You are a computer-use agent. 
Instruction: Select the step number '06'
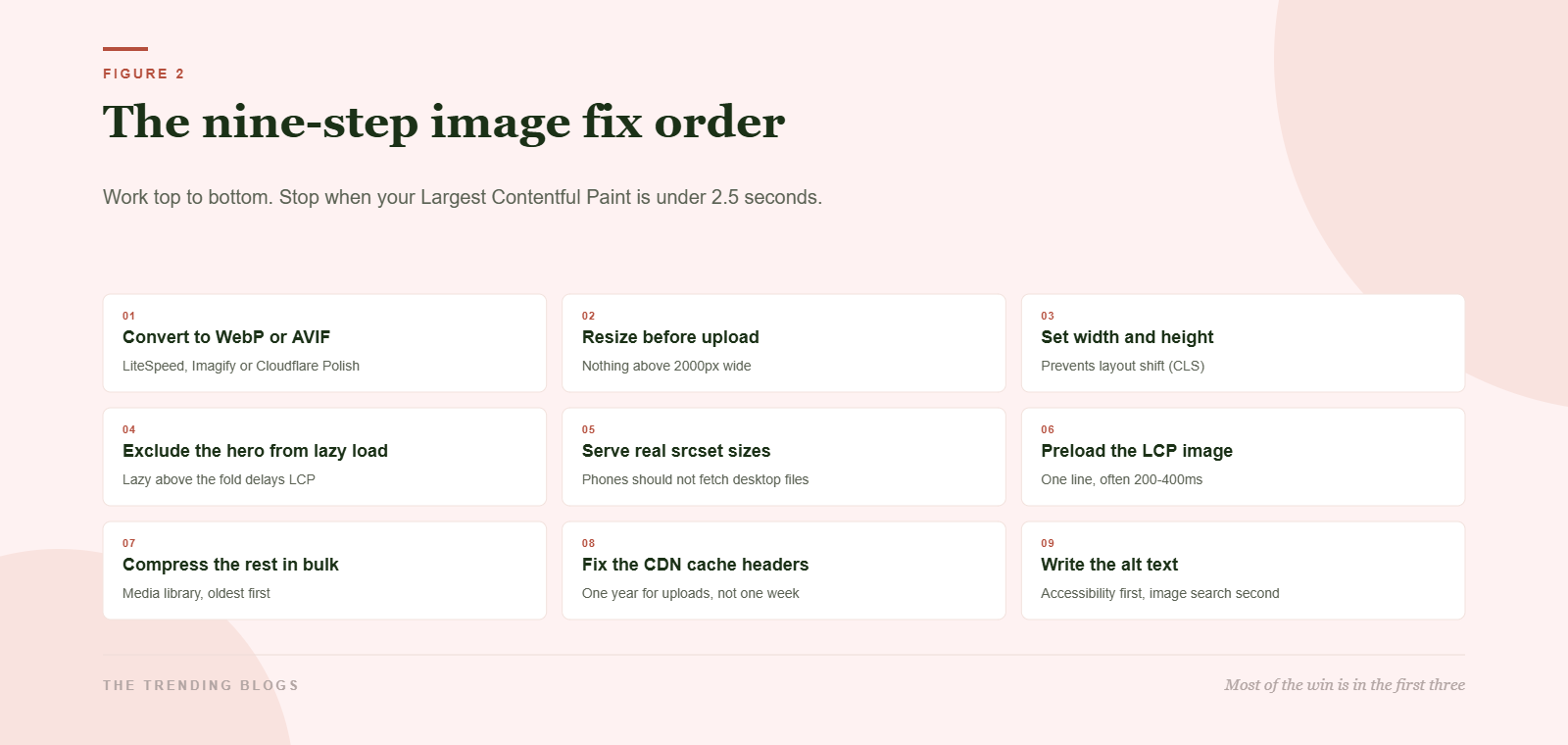click(1048, 429)
